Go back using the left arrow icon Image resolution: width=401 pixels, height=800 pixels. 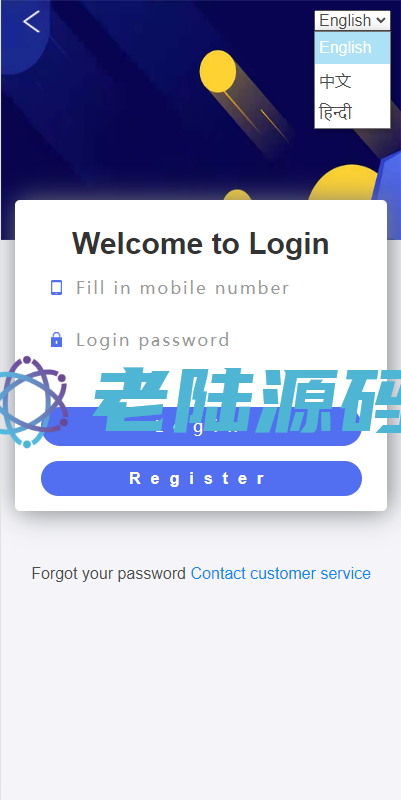point(31,21)
